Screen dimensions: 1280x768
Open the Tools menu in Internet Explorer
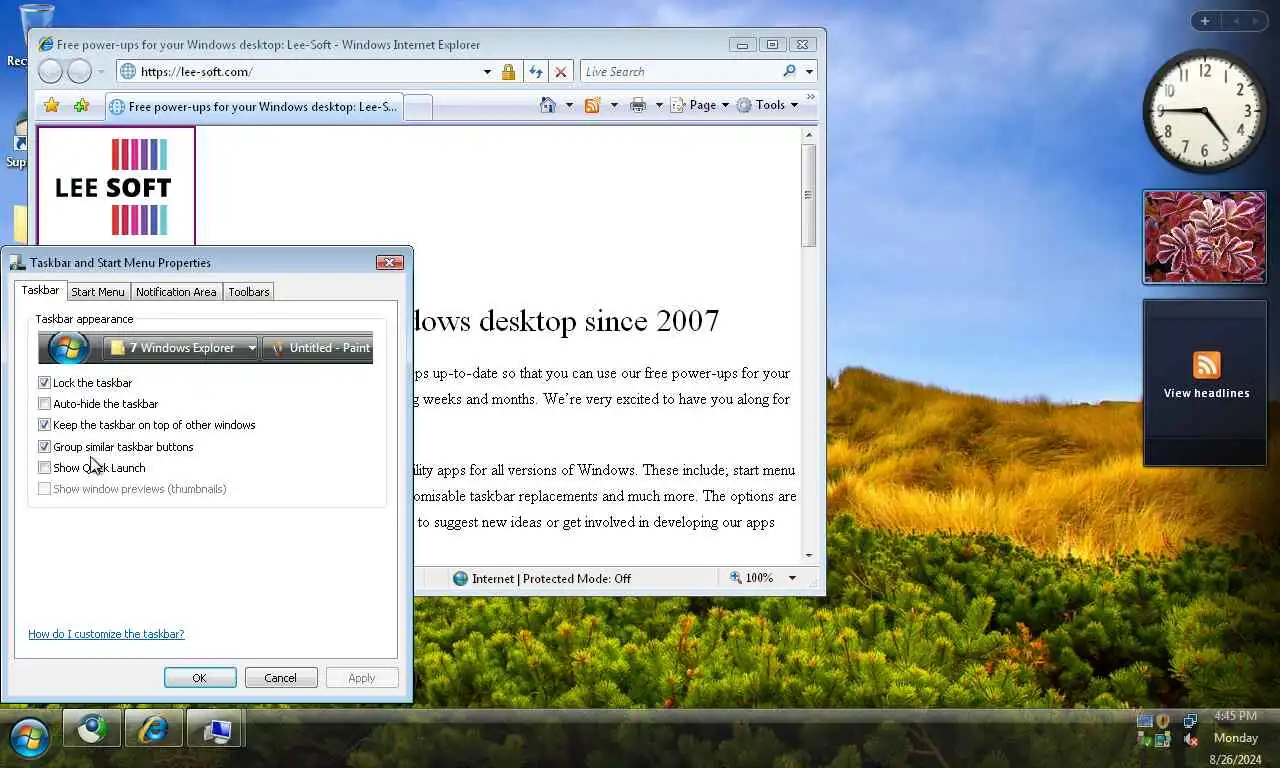pyautogui.click(x=767, y=105)
